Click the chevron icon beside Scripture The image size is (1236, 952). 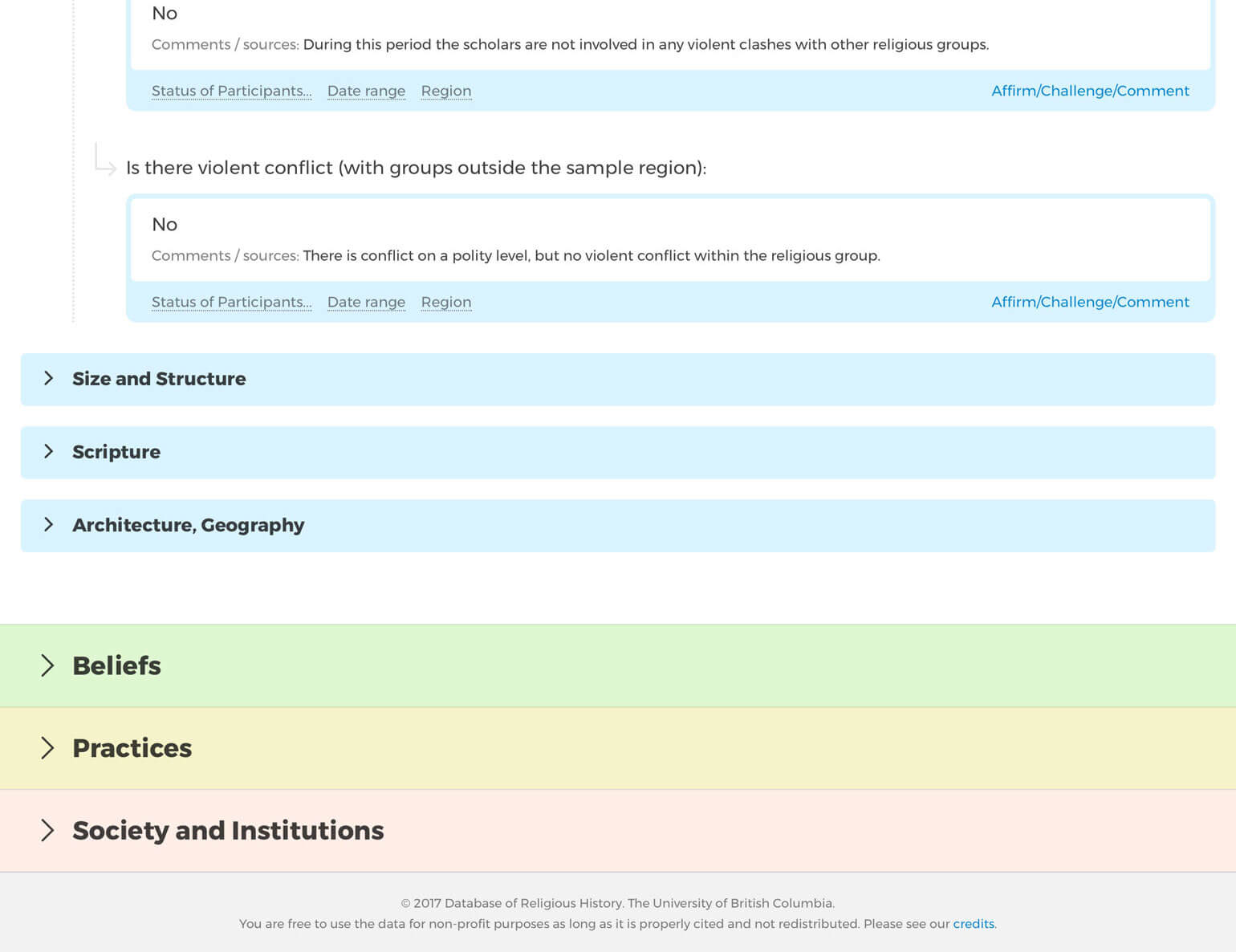(49, 451)
